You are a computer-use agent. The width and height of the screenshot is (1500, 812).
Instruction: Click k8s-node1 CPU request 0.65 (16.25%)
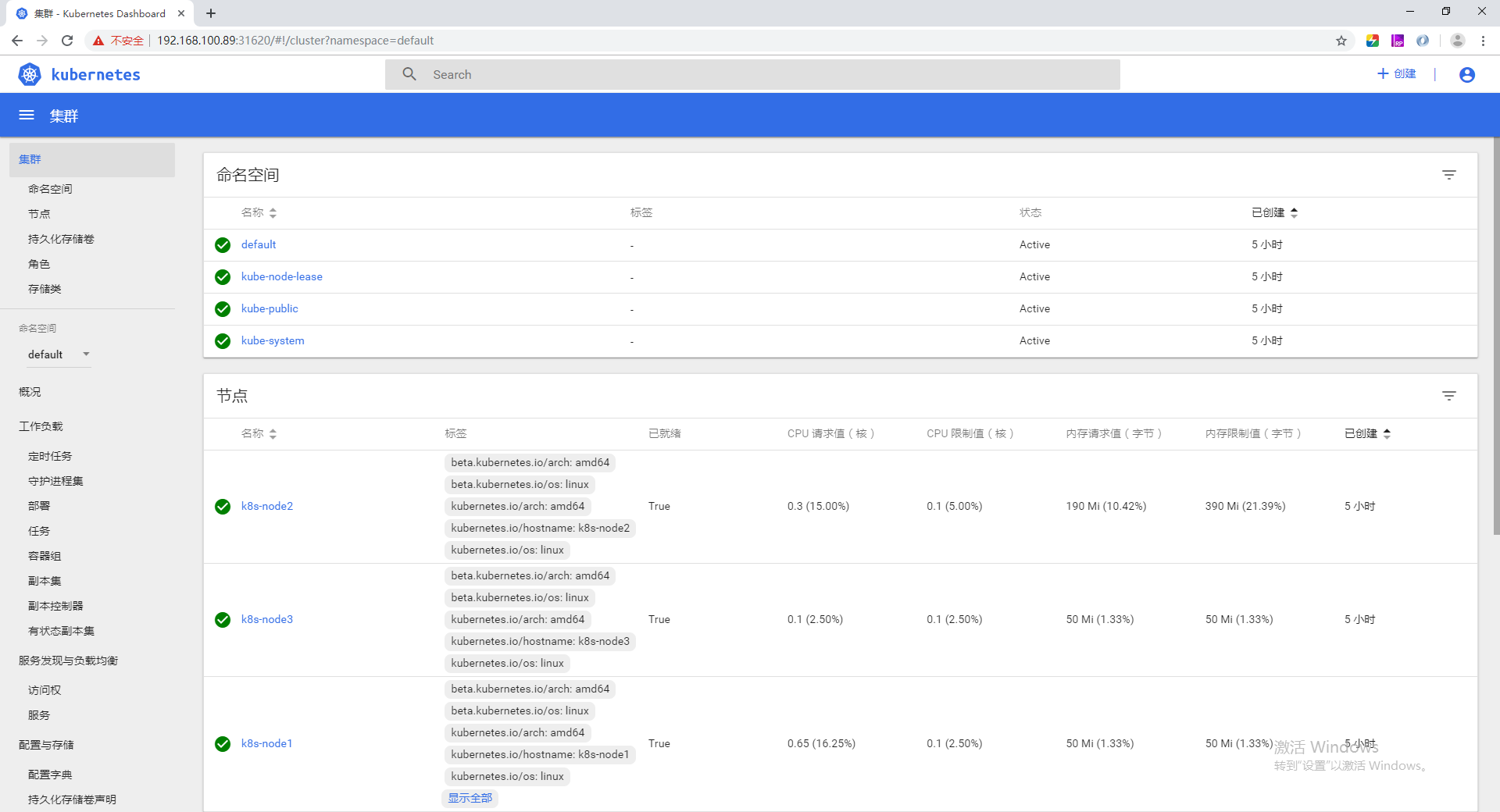pyautogui.click(x=821, y=743)
